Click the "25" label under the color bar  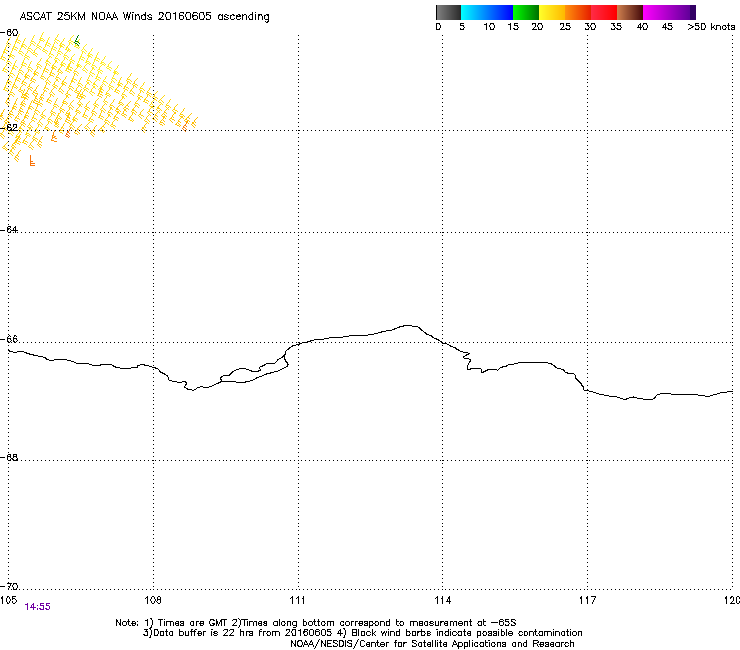pos(565,27)
